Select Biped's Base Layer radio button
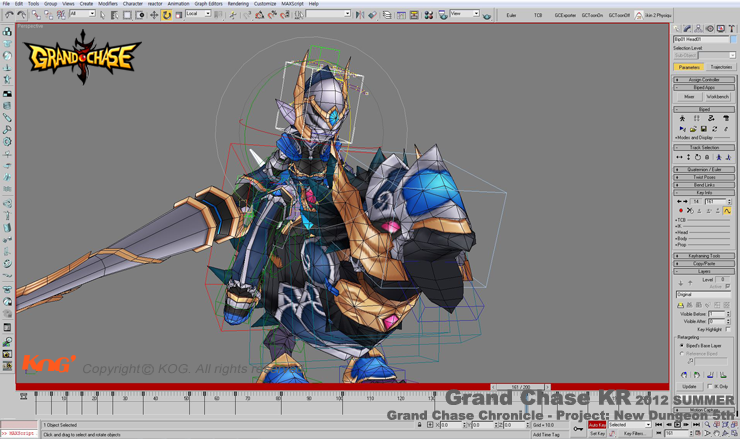Image resolution: width=740 pixels, height=439 pixels. point(682,346)
